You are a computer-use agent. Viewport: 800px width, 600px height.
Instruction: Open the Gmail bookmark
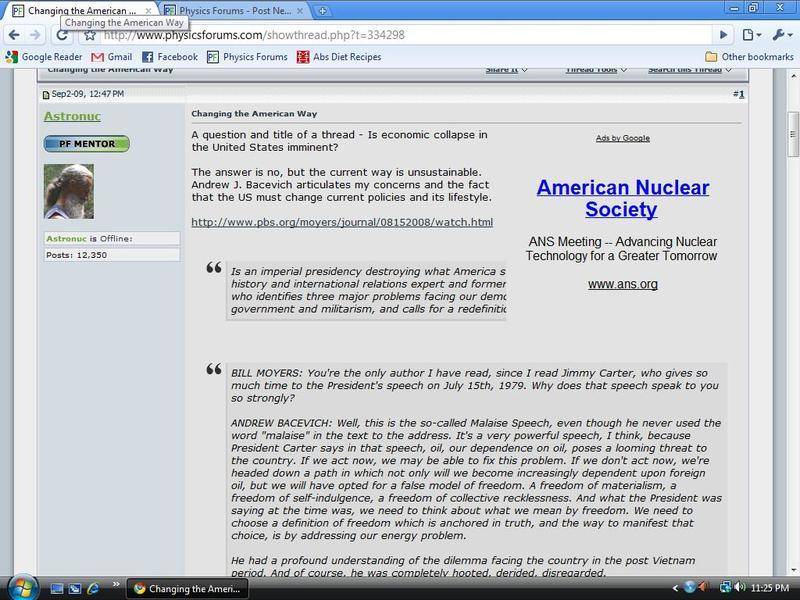click(x=112, y=57)
